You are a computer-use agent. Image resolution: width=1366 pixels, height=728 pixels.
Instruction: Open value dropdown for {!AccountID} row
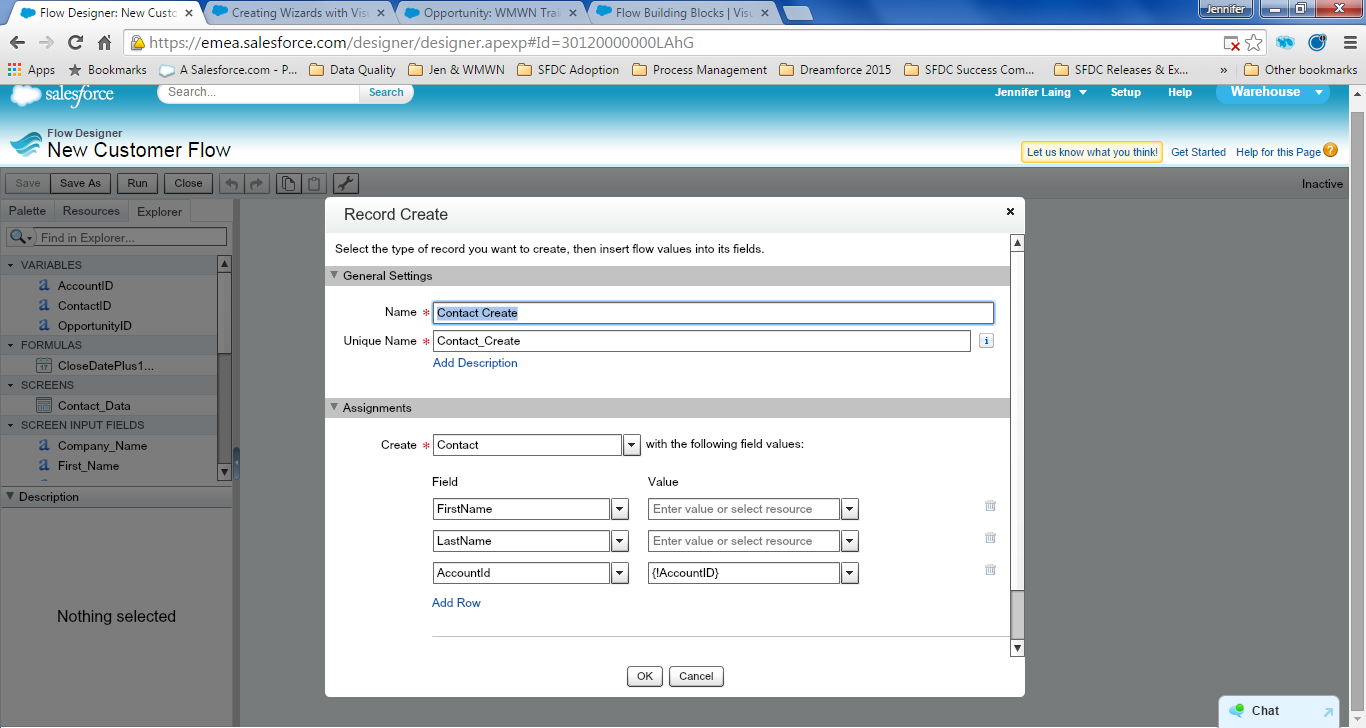850,573
